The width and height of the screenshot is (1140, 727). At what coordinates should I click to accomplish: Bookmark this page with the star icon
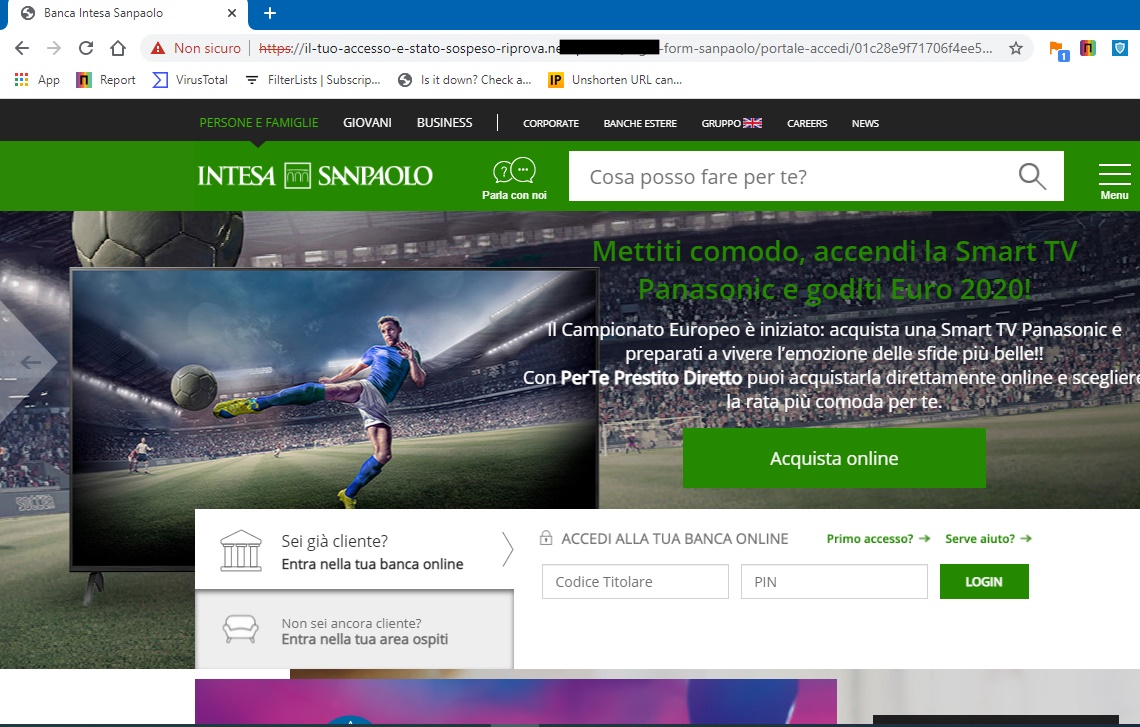tap(1016, 48)
